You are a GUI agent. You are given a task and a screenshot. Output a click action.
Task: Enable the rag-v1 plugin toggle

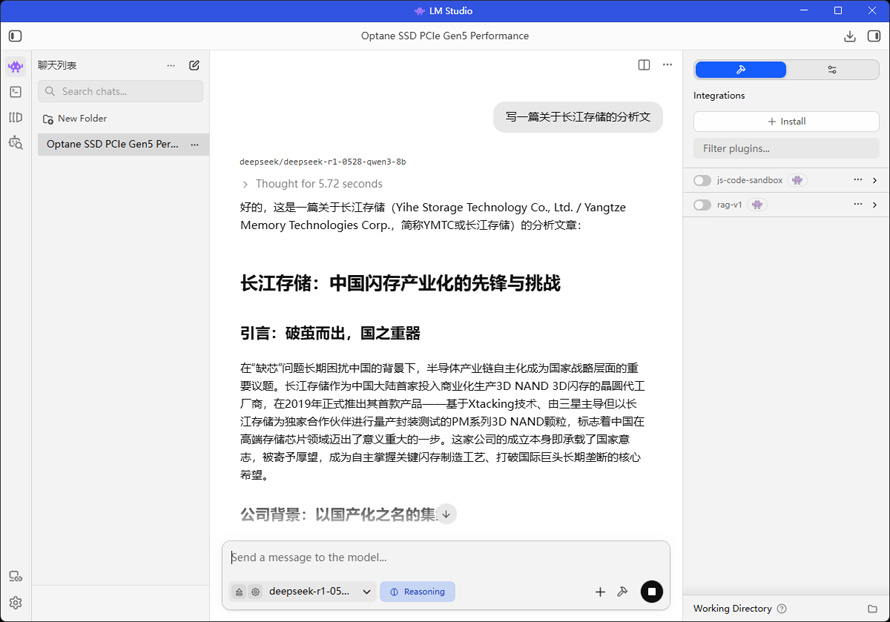click(x=702, y=205)
